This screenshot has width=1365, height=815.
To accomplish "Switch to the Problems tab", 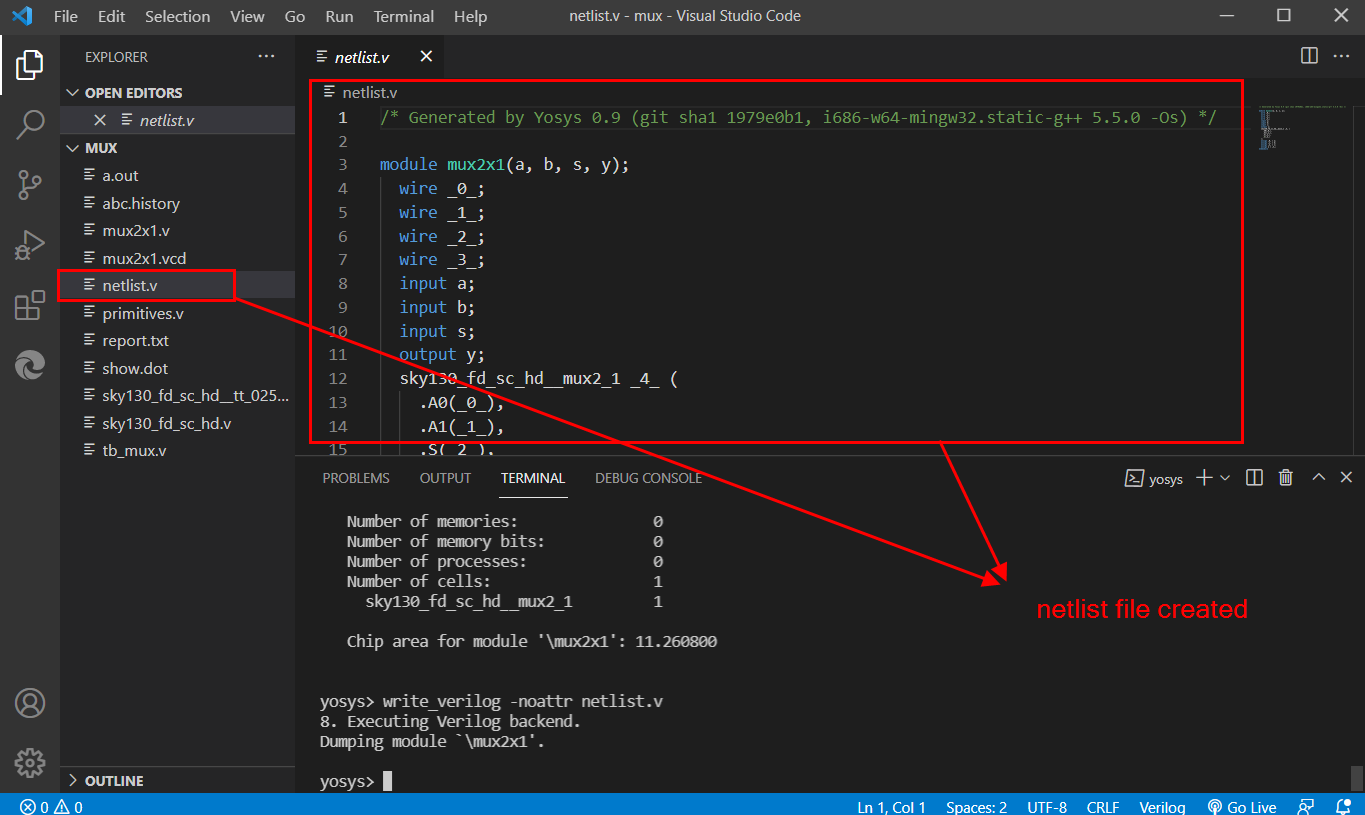I will tap(356, 478).
